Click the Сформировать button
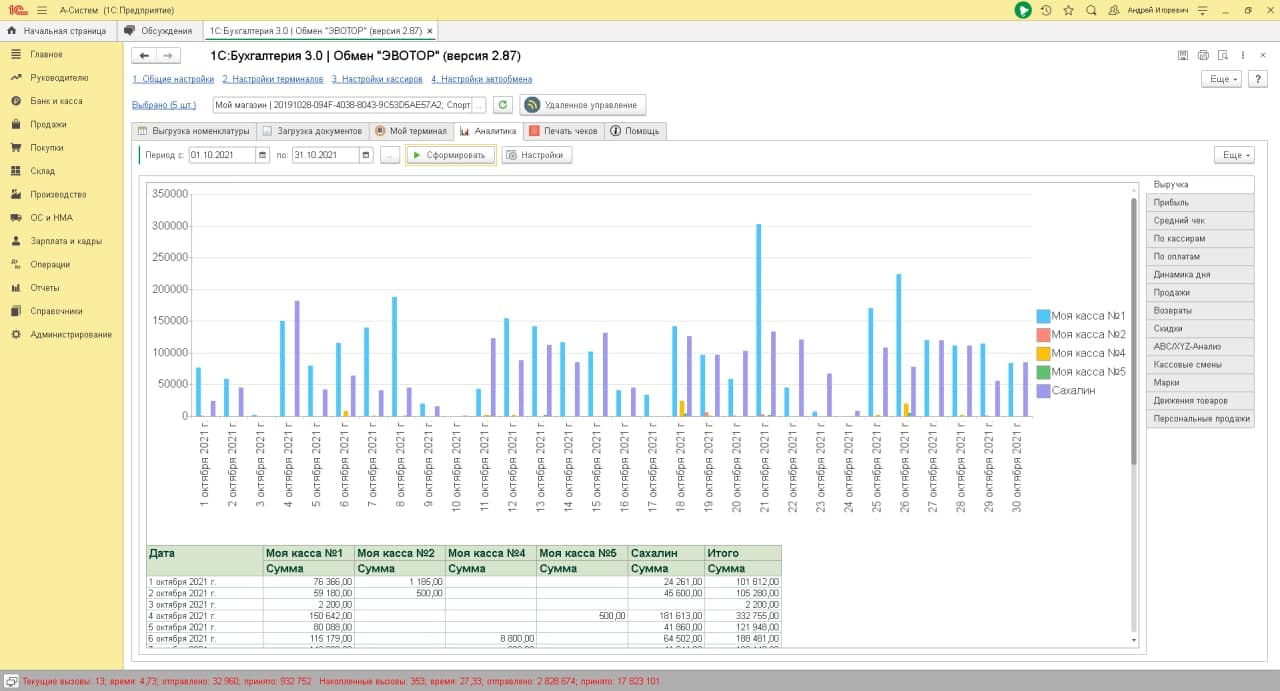This screenshot has width=1280, height=691. [x=450, y=155]
